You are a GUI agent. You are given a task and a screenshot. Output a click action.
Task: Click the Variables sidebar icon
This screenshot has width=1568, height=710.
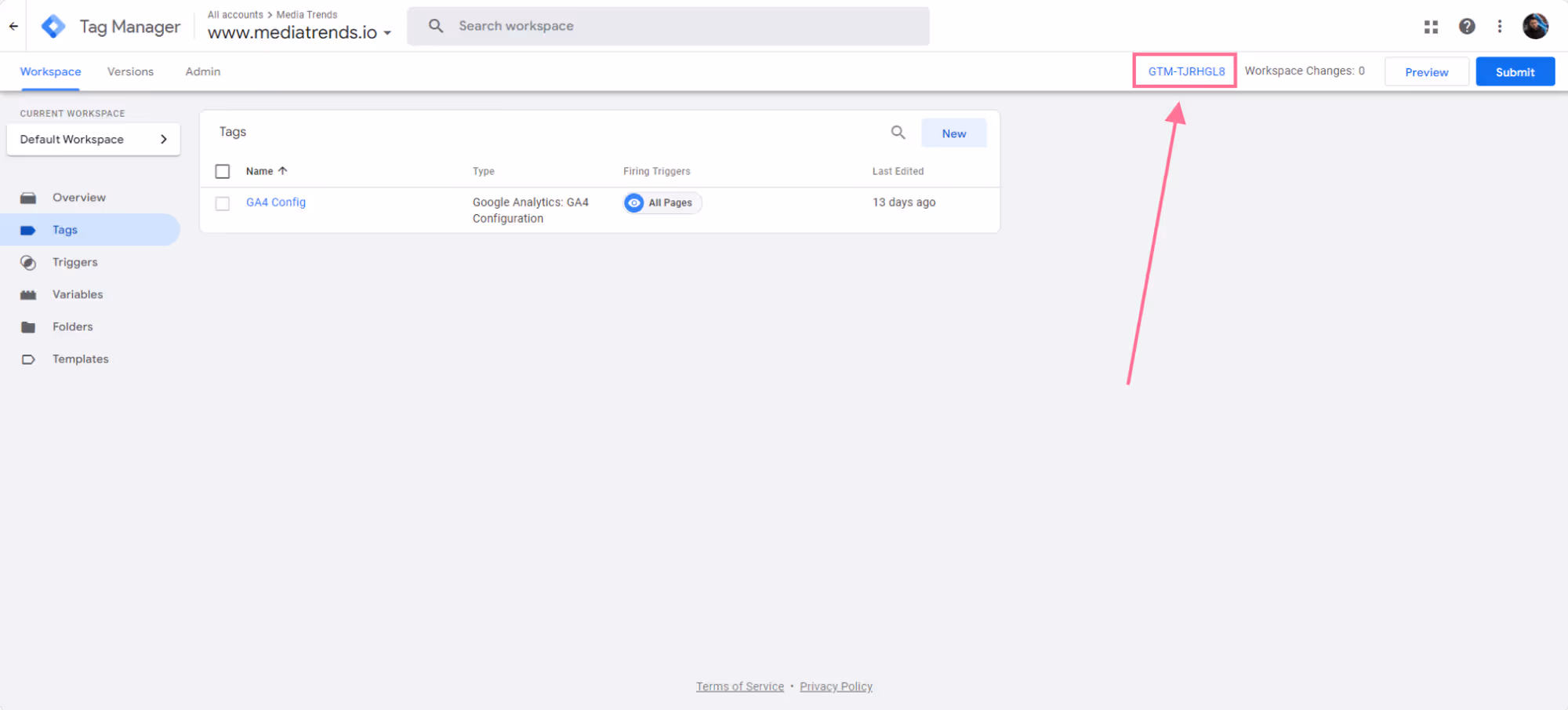tap(28, 295)
